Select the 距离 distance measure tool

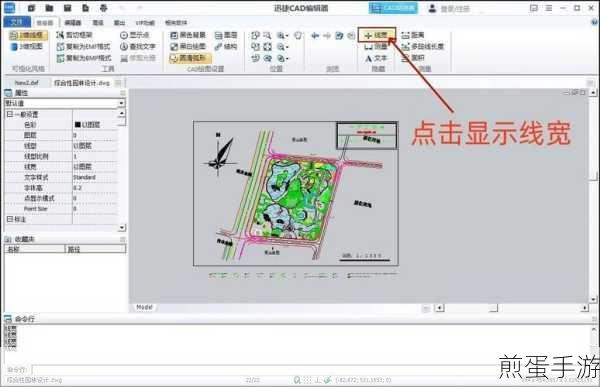tap(413, 35)
